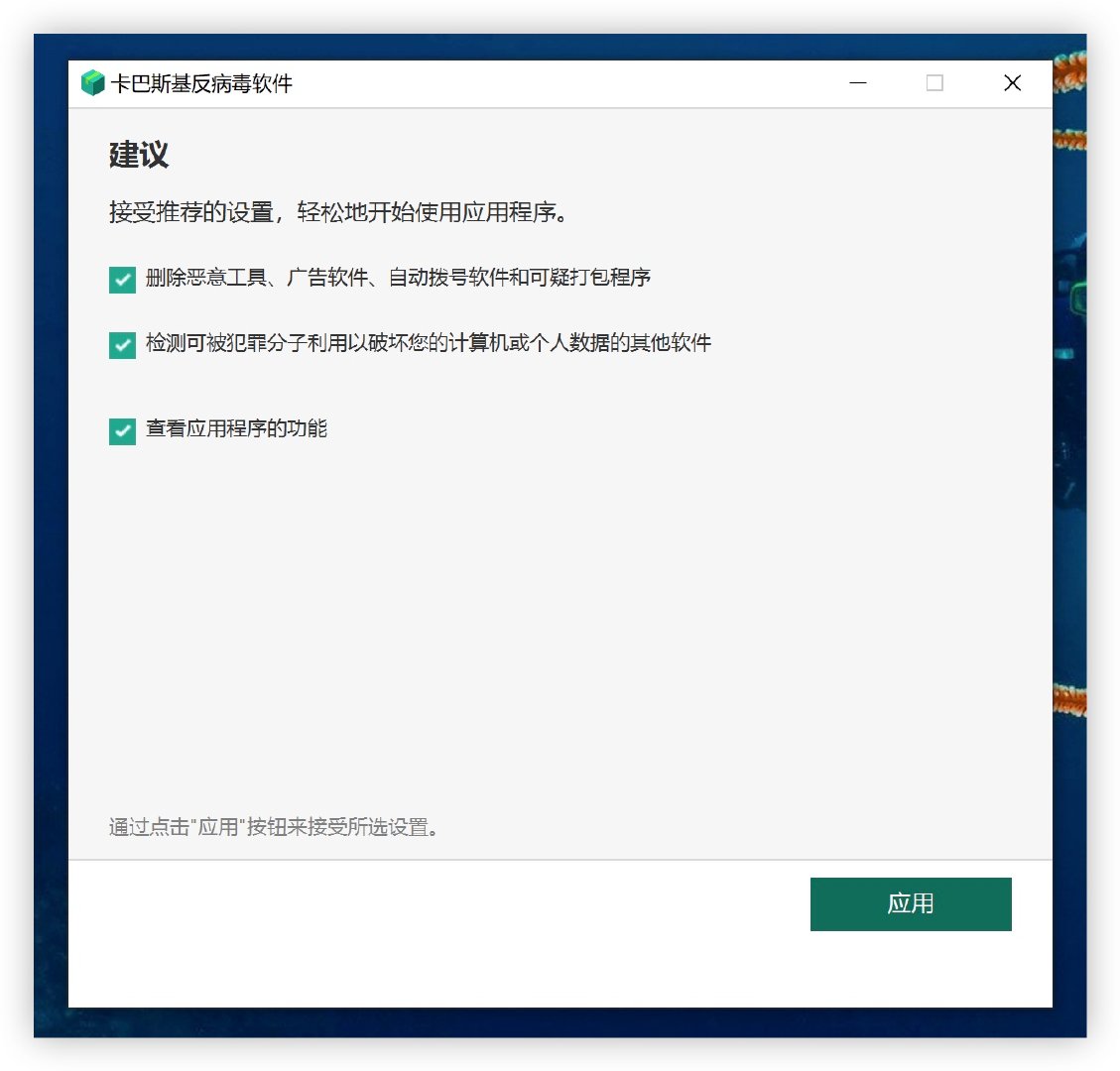
Task: Click the text 接受推荐的设置，轻松地开始使用应用程序
Action: pos(338,212)
